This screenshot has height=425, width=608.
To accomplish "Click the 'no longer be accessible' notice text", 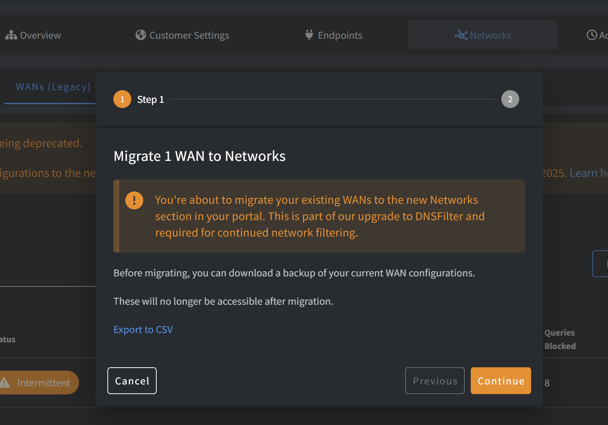I will pos(223,301).
